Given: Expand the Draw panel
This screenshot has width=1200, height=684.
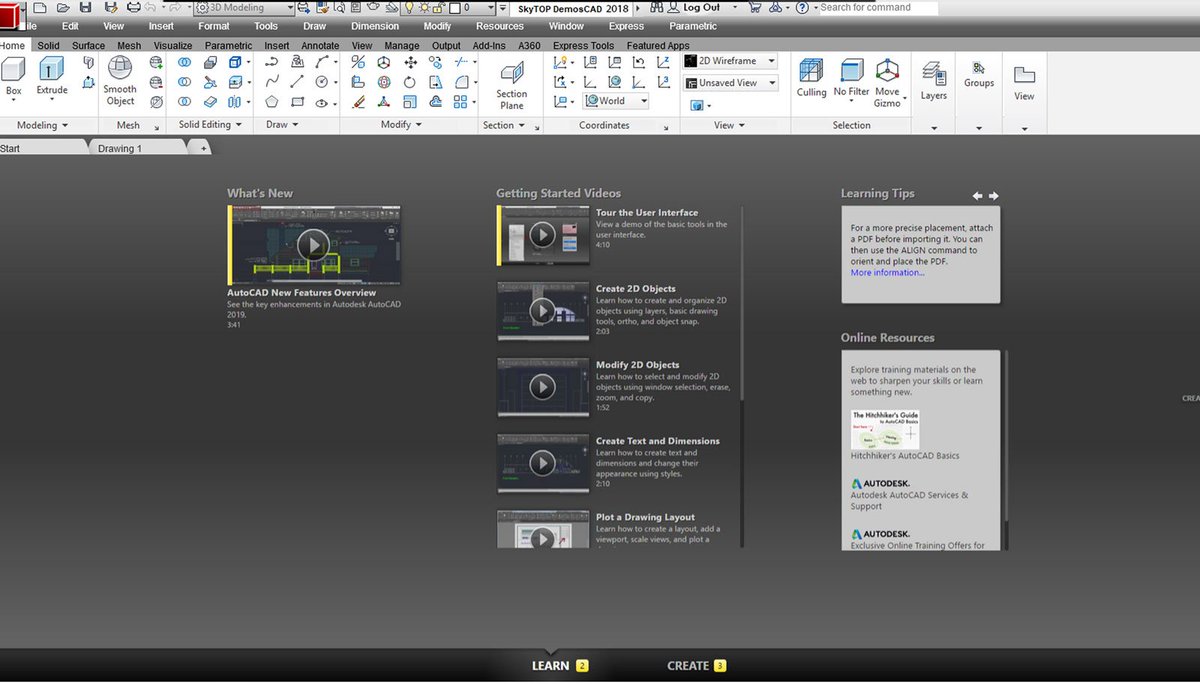Looking at the screenshot, I should tap(282, 125).
